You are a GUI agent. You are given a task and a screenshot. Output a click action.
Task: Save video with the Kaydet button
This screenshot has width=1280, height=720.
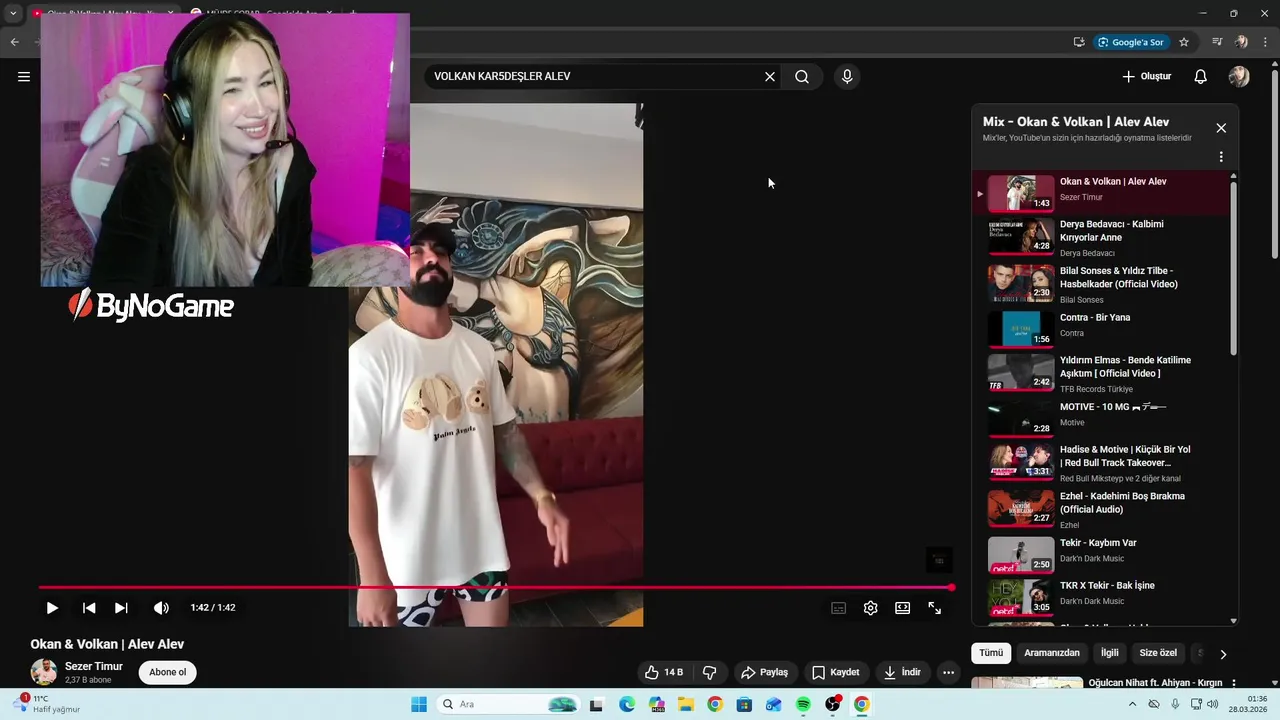click(836, 672)
